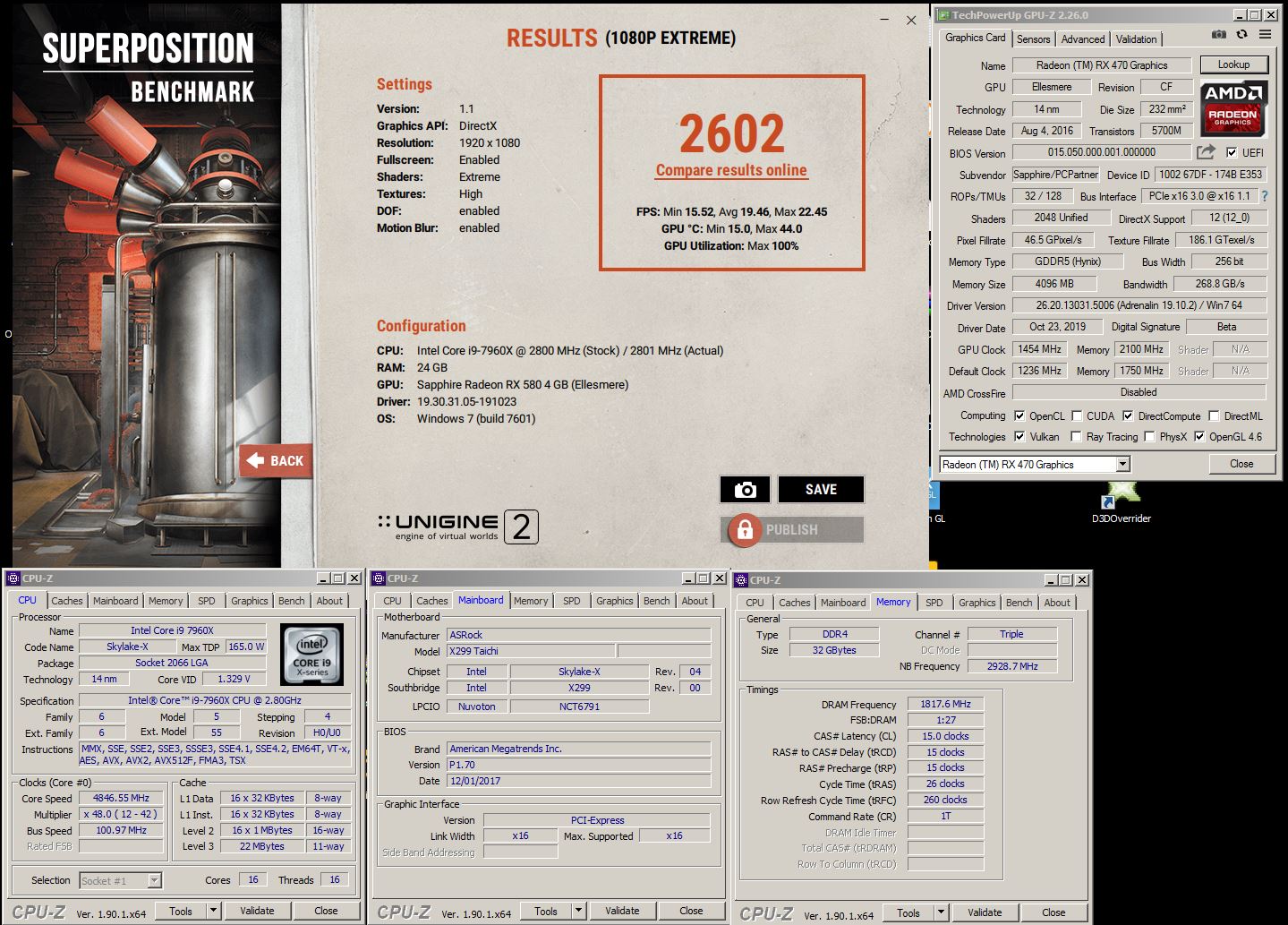The width and height of the screenshot is (1288, 925).
Task: Open the GPU selection dropdown in GPU-Z
Action: (1123, 464)
